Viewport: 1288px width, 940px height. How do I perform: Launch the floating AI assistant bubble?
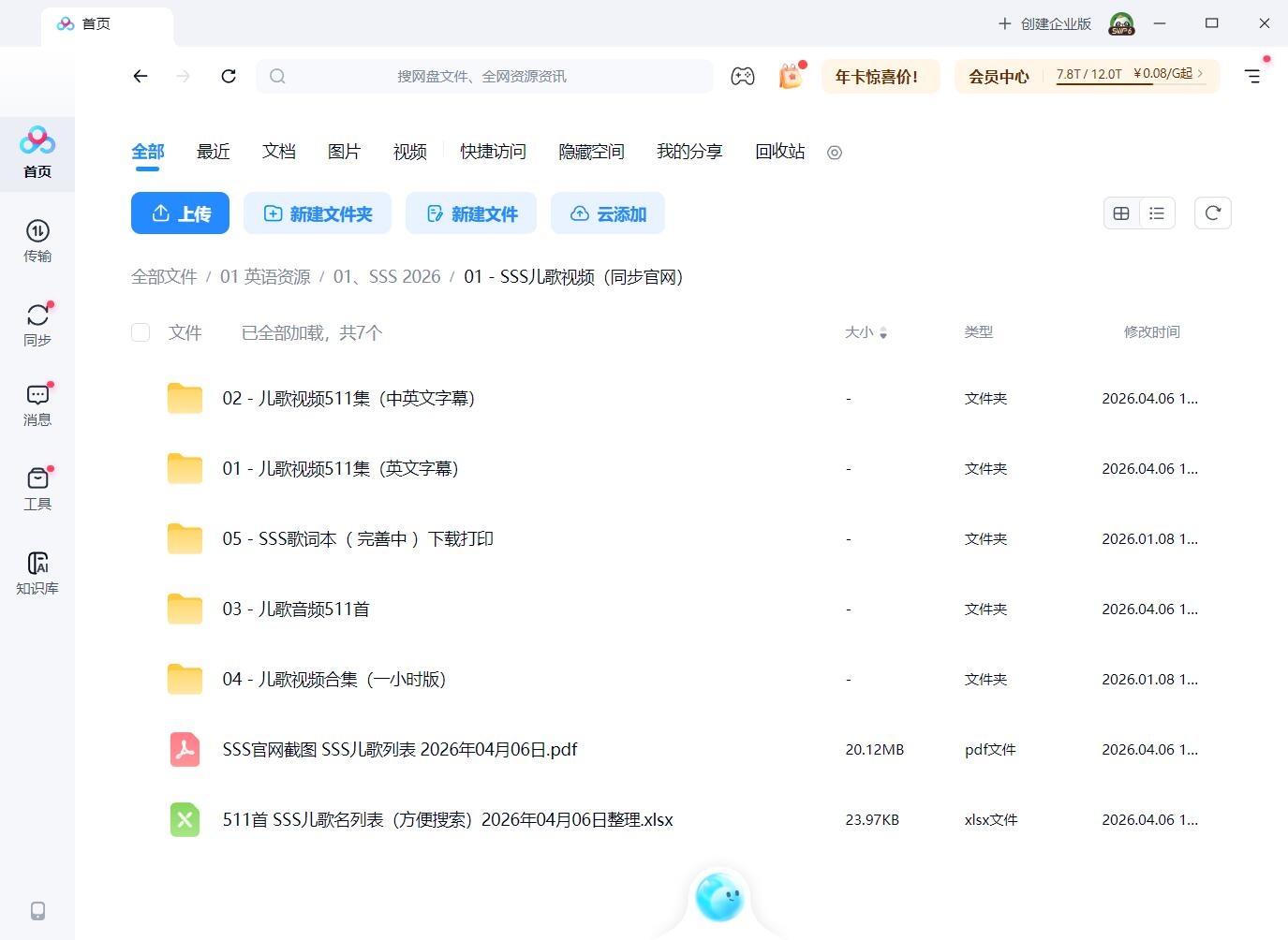click(x=718, y=899)
